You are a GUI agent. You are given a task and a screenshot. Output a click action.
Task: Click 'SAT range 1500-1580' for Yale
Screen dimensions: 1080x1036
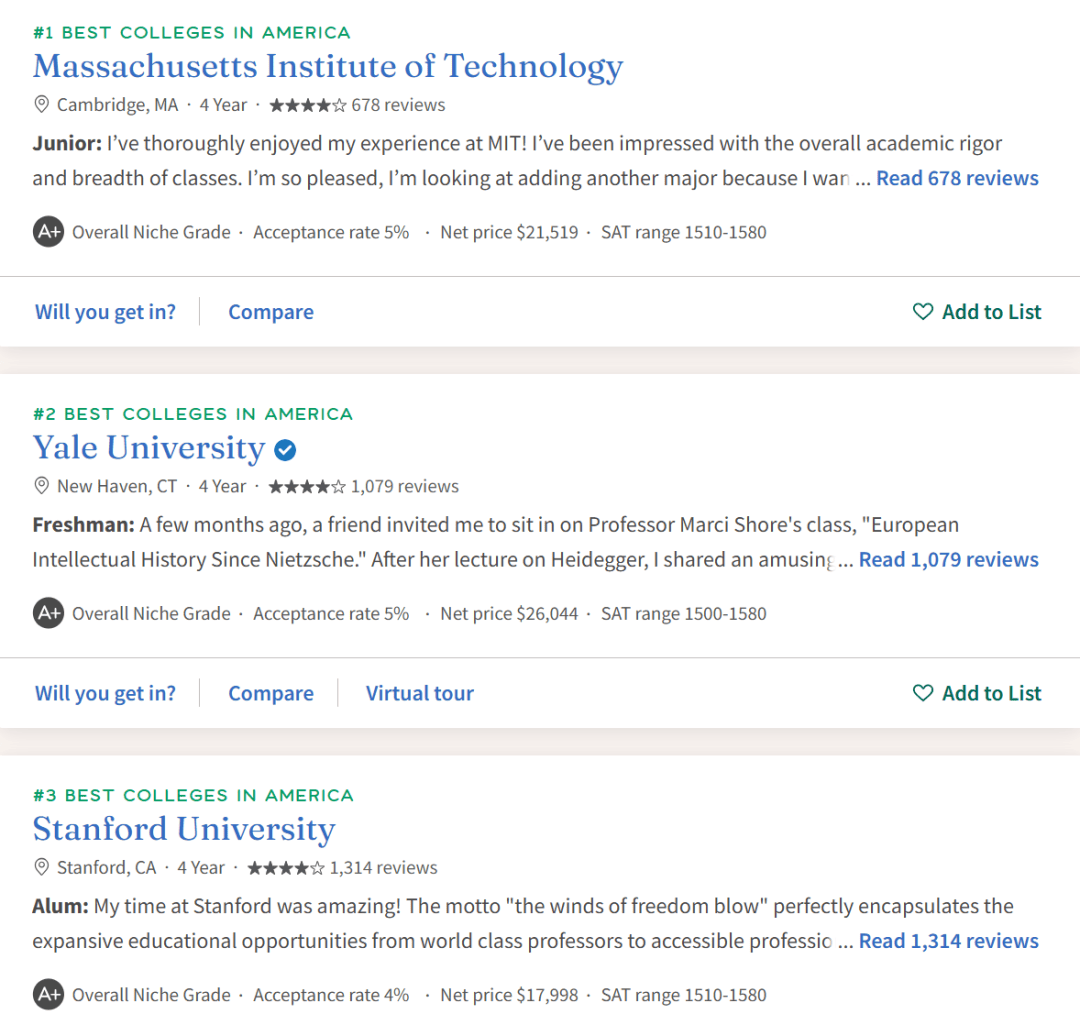[x=683, y=614]
